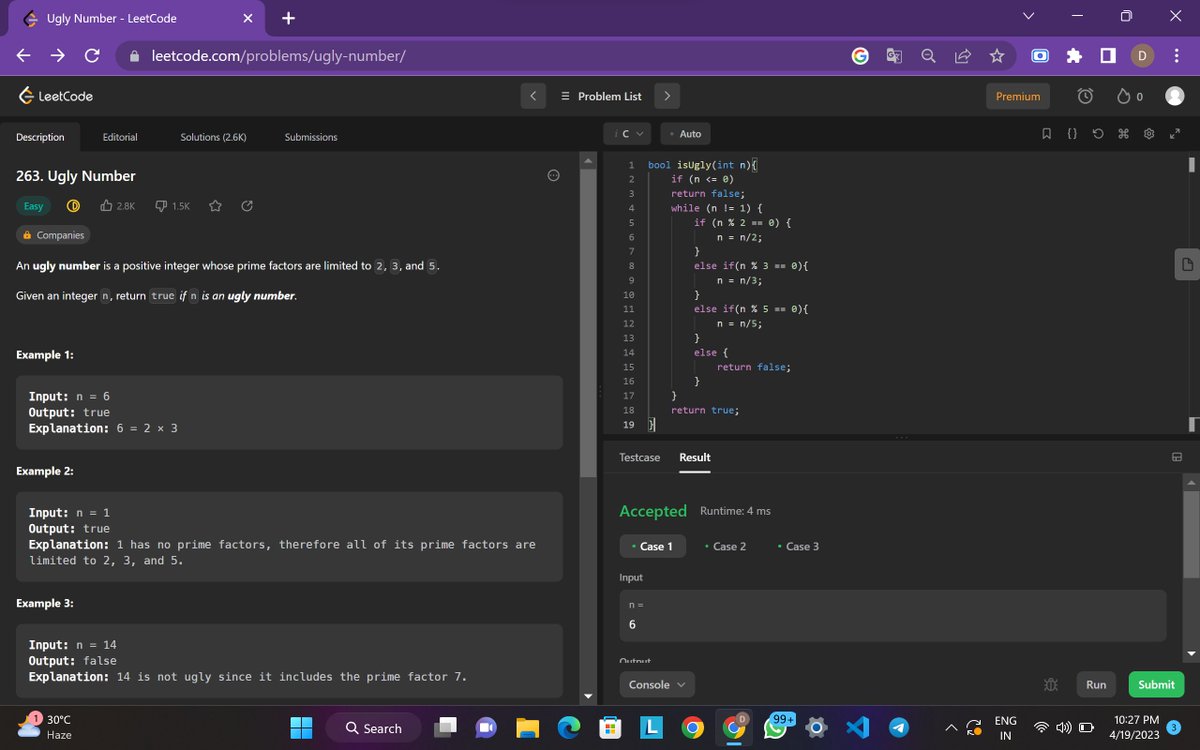
Task: Click the Windows Start button
Action: 301,729
